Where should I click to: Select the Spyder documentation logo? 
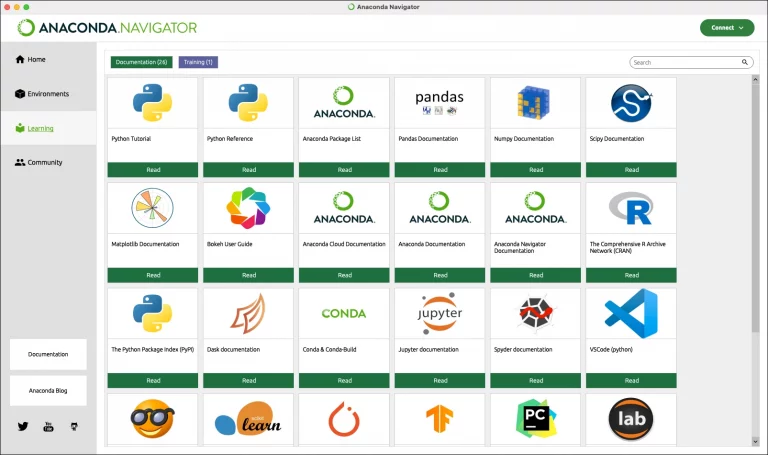(x=536, y=313)
